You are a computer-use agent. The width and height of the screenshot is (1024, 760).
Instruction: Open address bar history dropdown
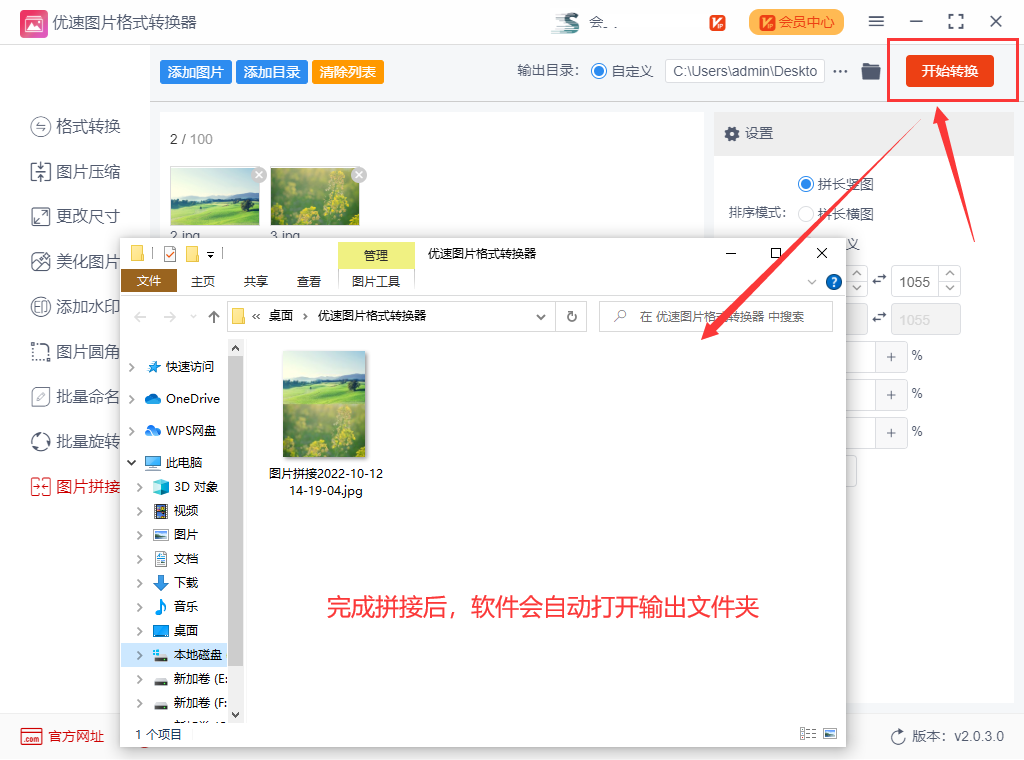[541, 316]
